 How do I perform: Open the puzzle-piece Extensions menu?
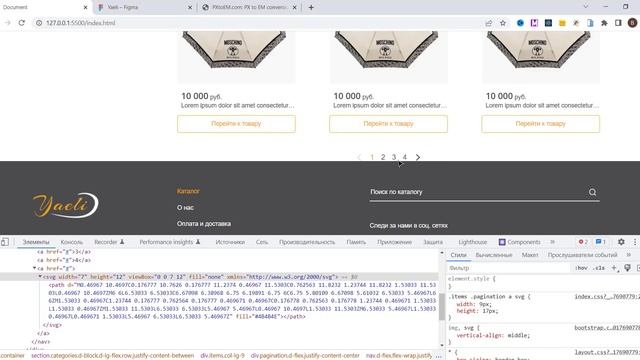[x=604, y=23]
